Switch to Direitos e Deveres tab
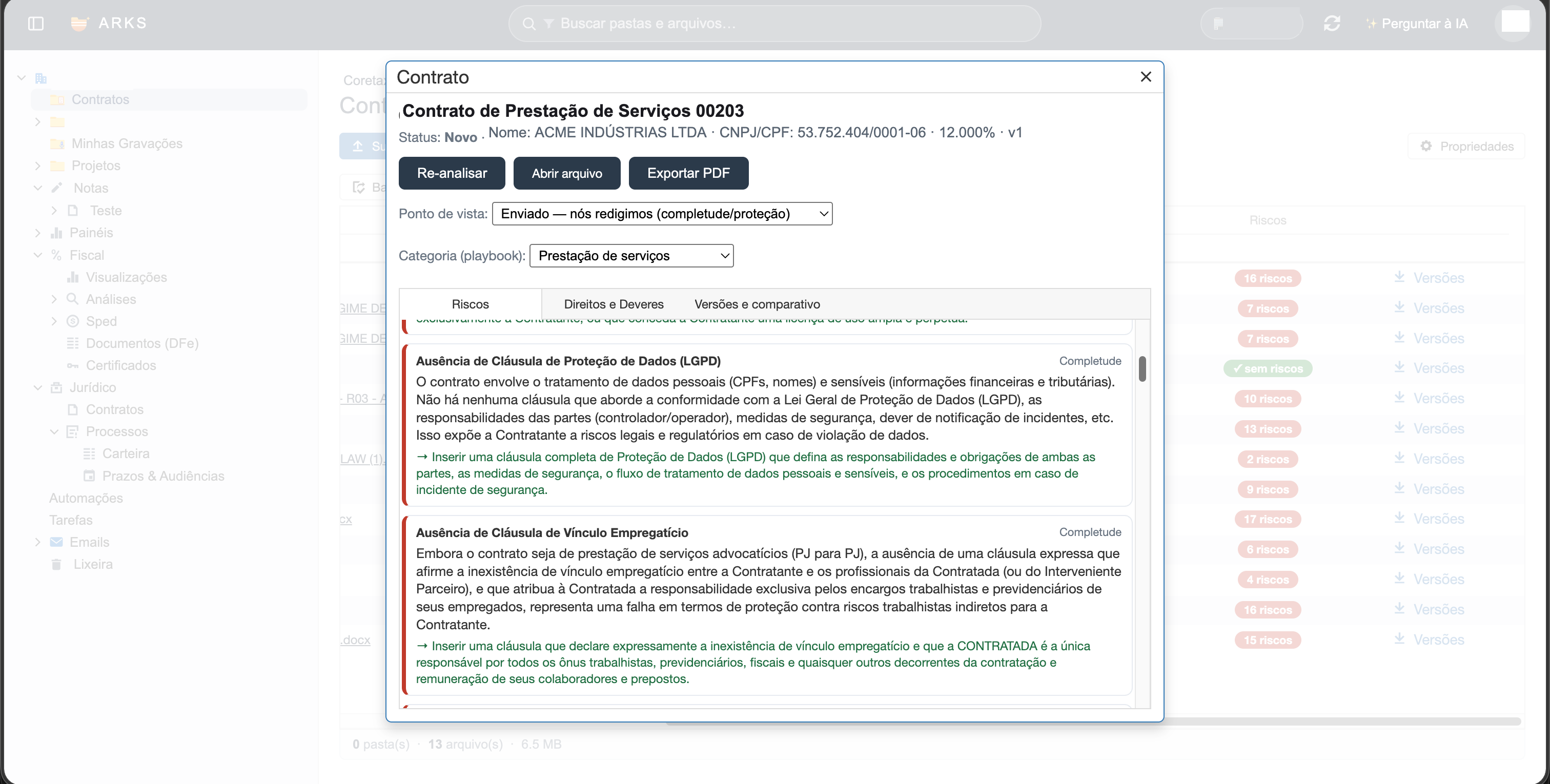1550x784 pixels. [614, 304]
